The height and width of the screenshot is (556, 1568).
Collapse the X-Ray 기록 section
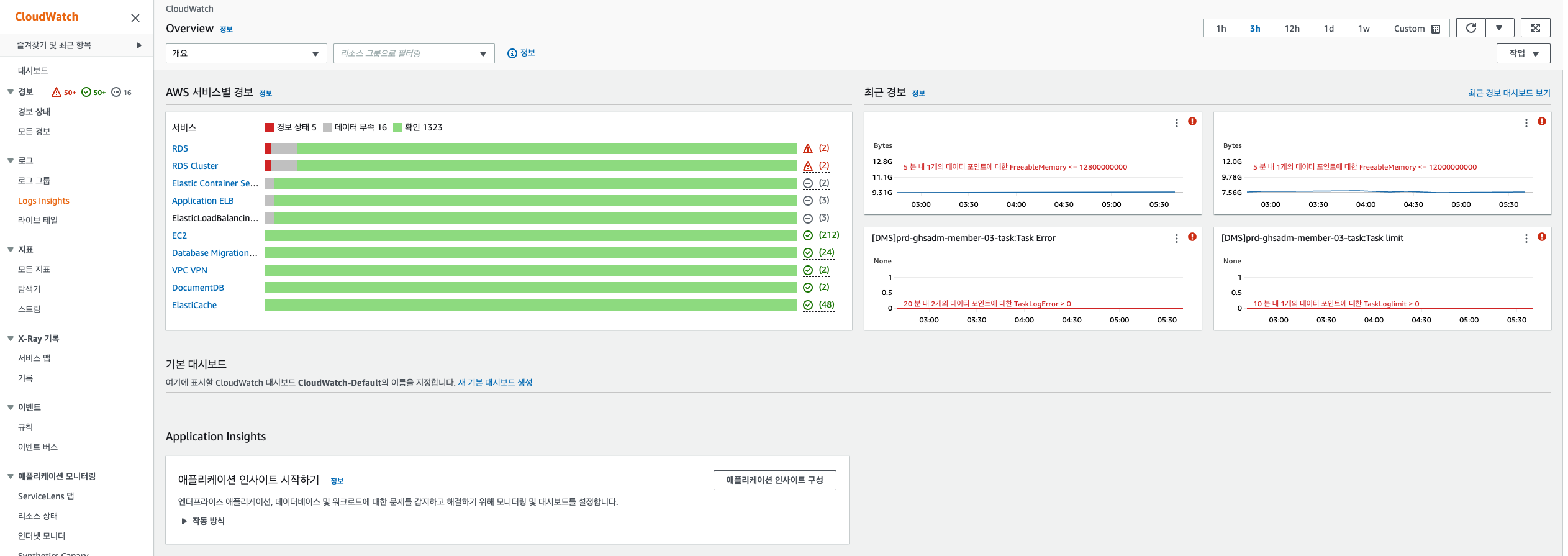(x=11, y=339)
